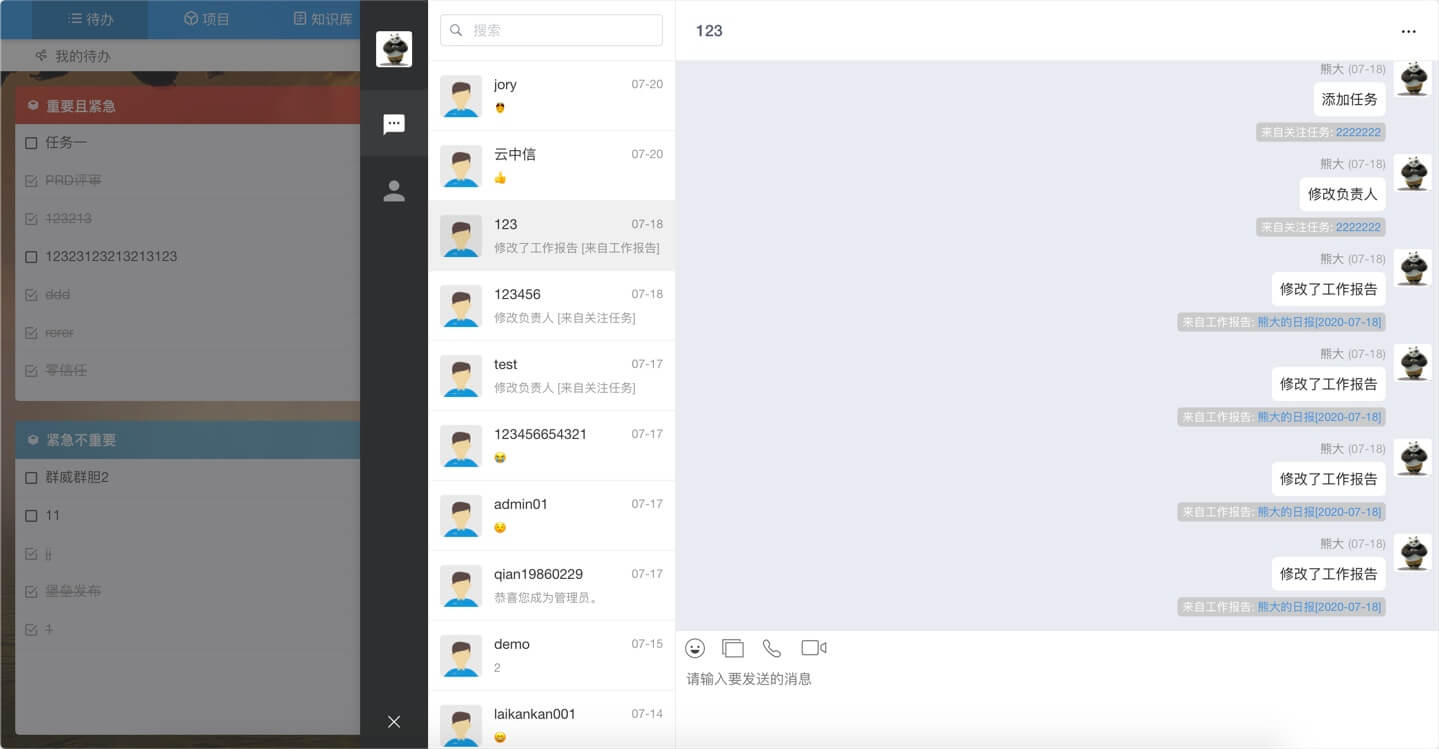Click the close X icon at sidebar bottom
The image size is (1439, 749).
pyautogui.click(x=394, y=721)
